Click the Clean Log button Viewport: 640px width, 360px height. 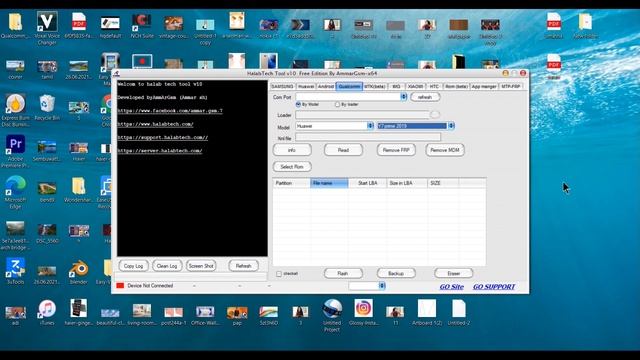(167, 266)
